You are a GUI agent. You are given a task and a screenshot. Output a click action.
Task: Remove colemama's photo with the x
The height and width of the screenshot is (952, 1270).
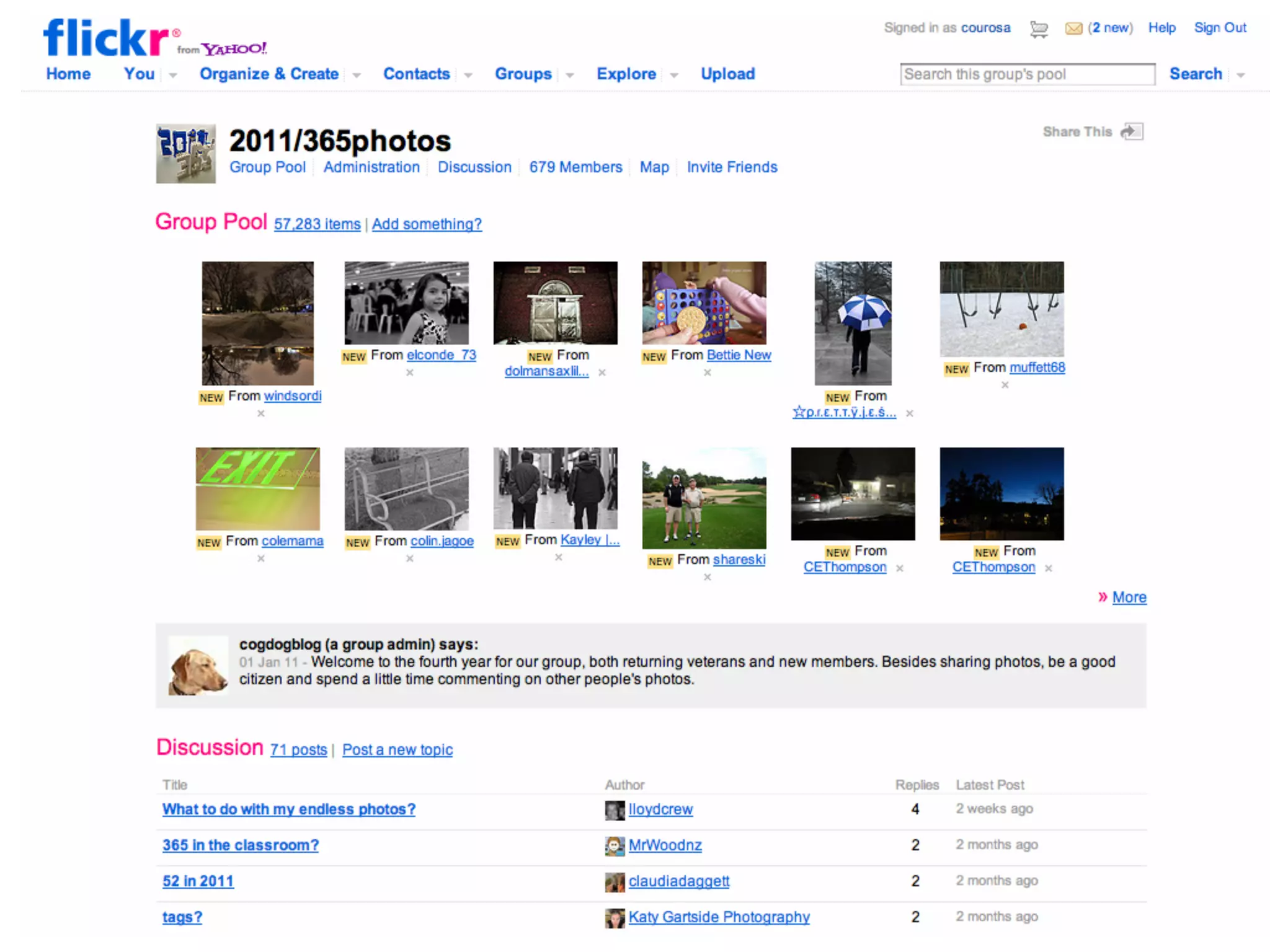[x=261, y=558]
